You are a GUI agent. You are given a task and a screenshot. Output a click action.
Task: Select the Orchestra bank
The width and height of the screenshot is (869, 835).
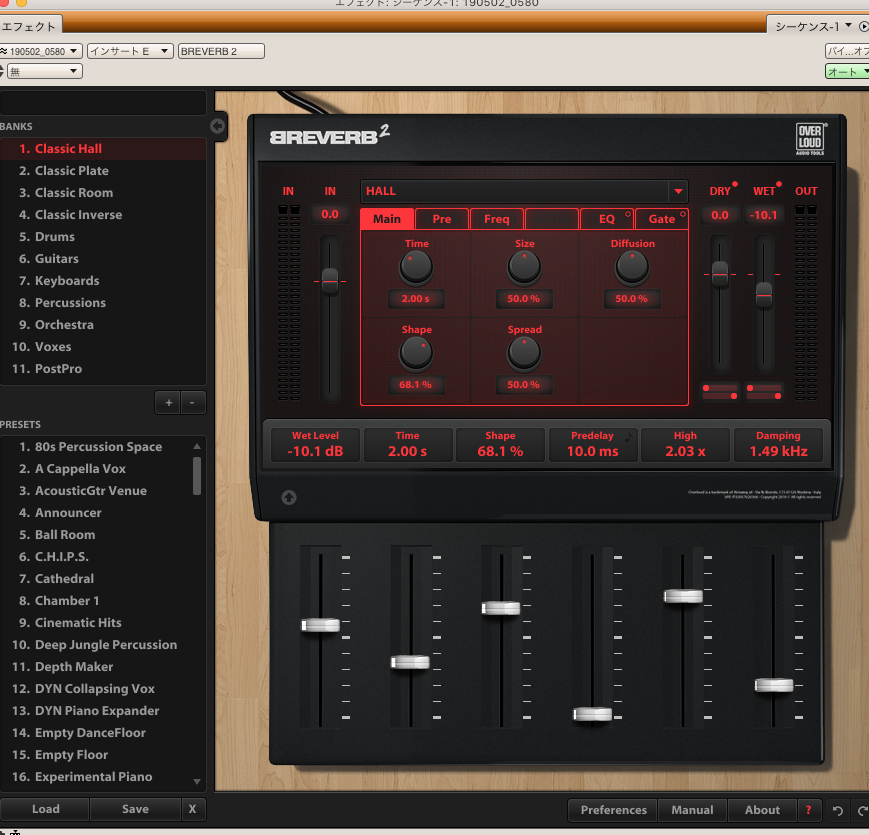[103, 325]
